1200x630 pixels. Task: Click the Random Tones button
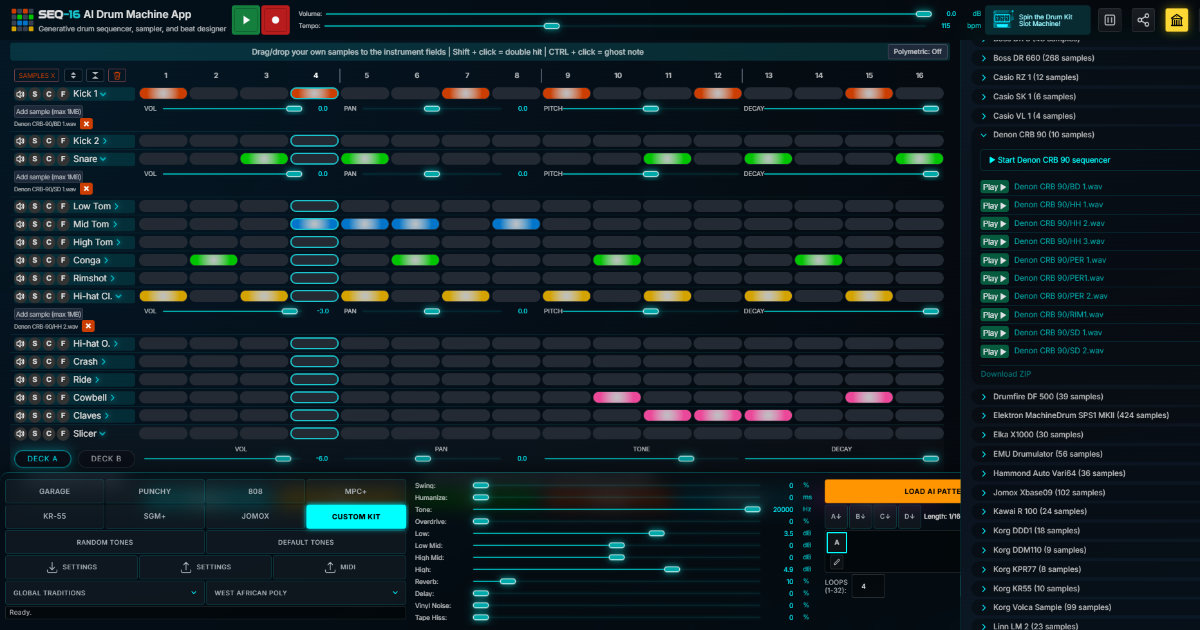pyautogui.click(x=105, y=542)
